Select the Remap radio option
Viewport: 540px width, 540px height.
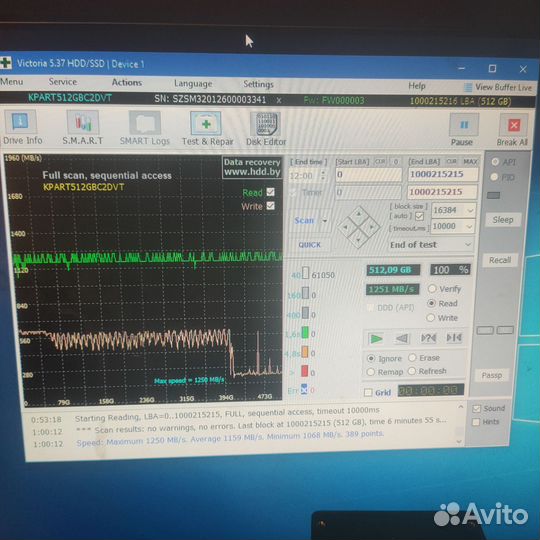371,372
